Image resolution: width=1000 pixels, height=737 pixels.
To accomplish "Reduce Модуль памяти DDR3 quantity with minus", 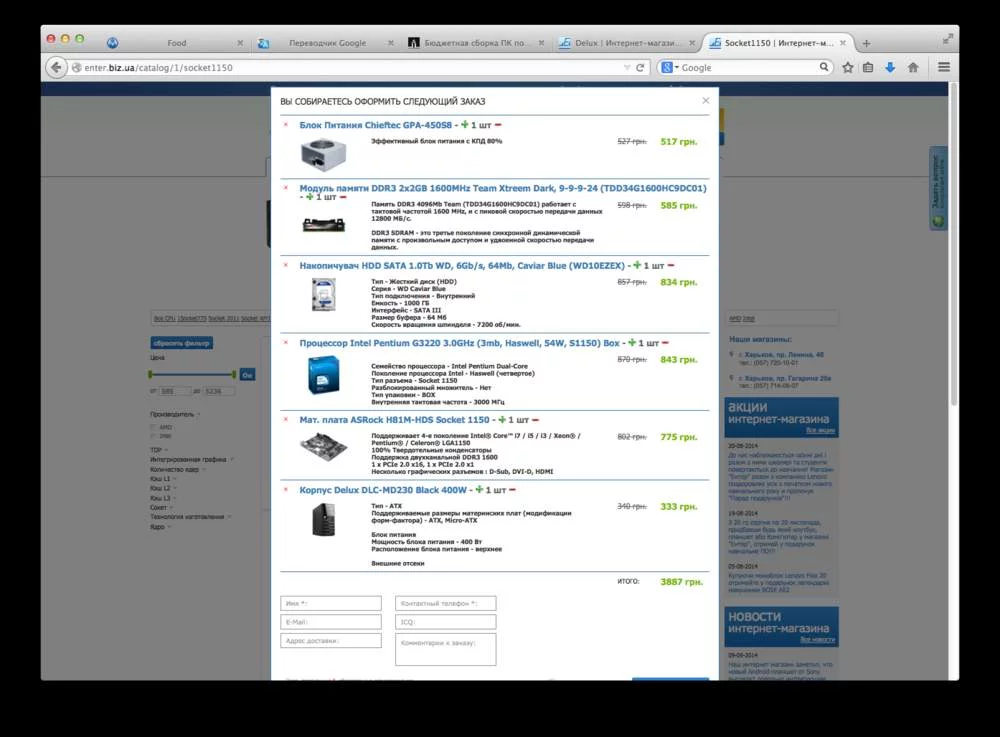I will (x=343, y=197).
